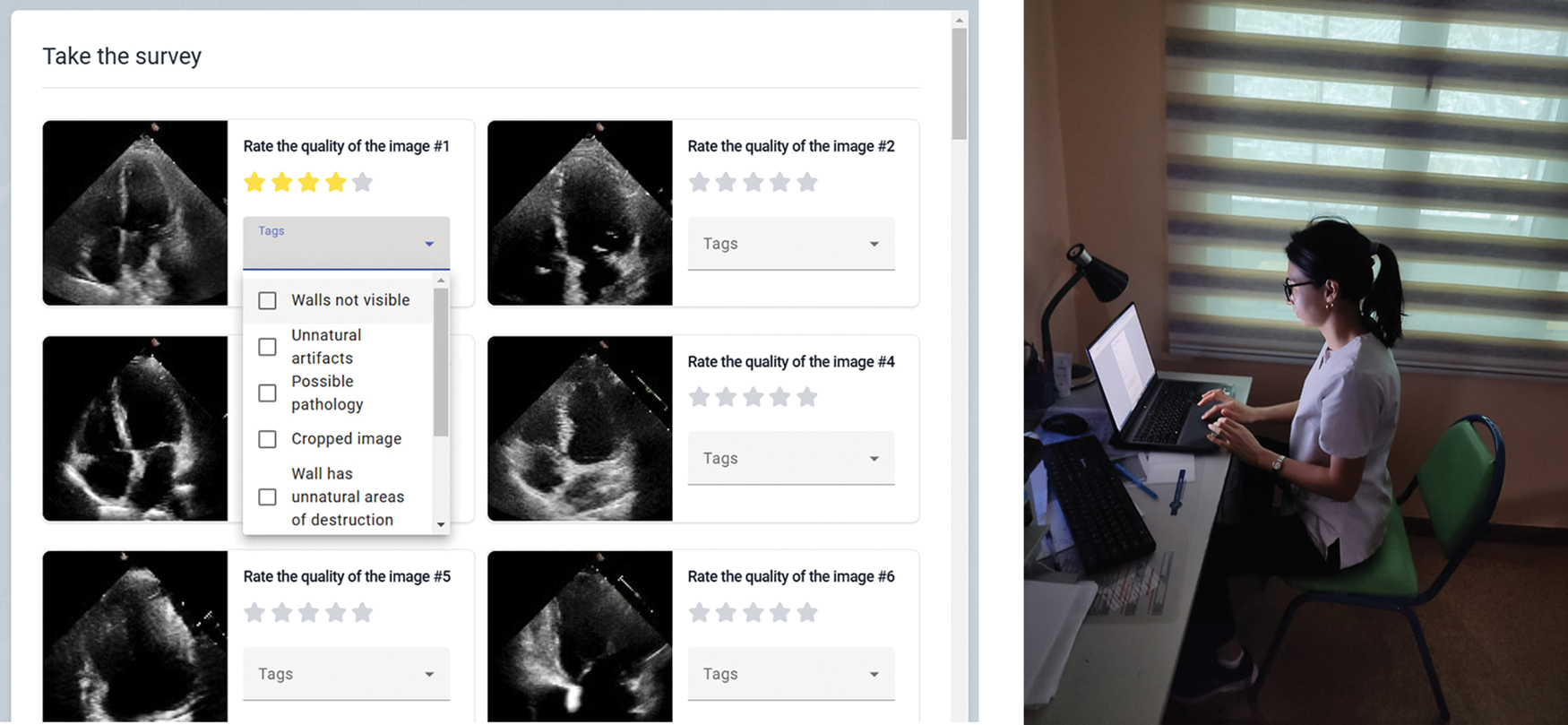Rate image #2 with five stars
Viewport: 1568px width, 725px height.
pos(806,183)
